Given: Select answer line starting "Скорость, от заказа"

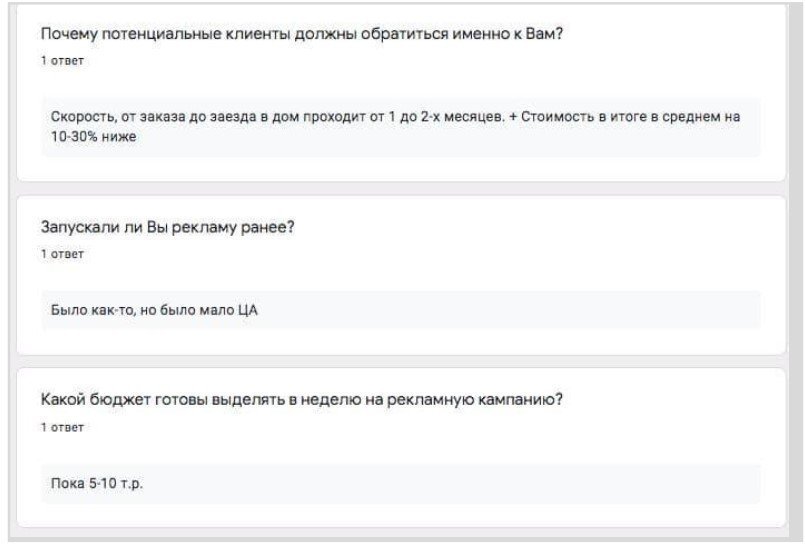Looking at the screenshot, I should click(x=395, y=117).
